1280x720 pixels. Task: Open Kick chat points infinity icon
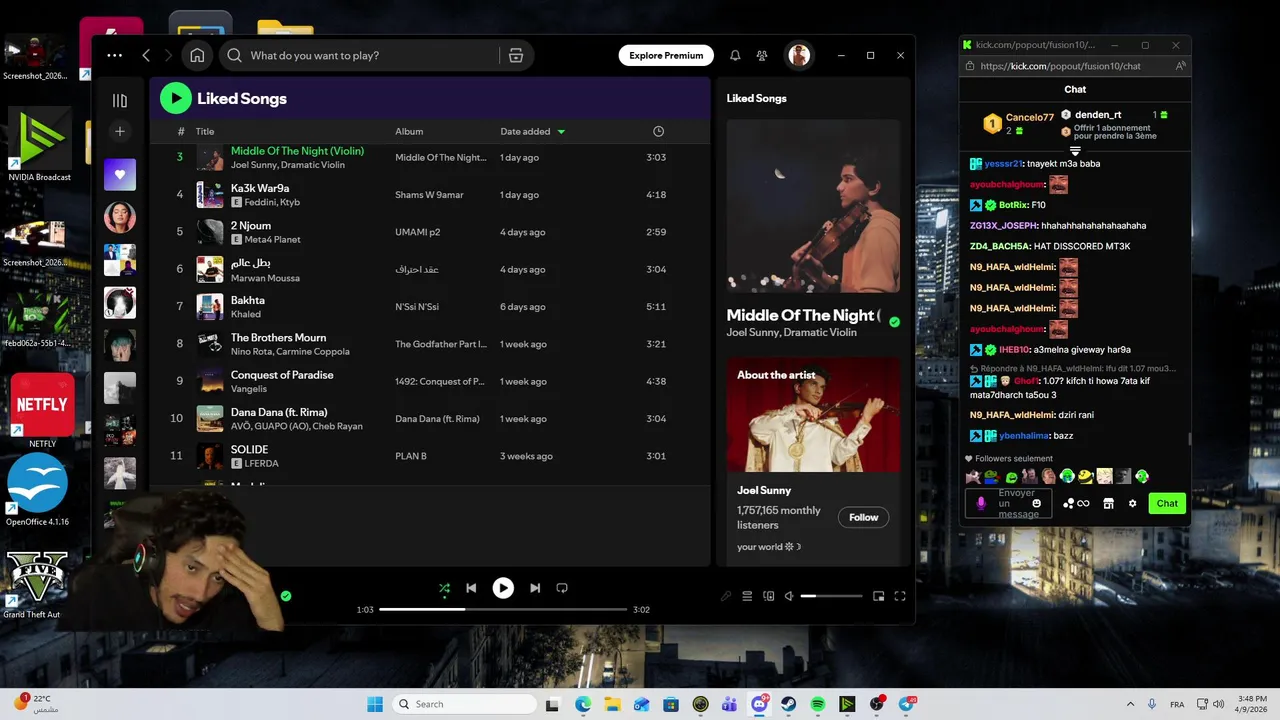1076,503
